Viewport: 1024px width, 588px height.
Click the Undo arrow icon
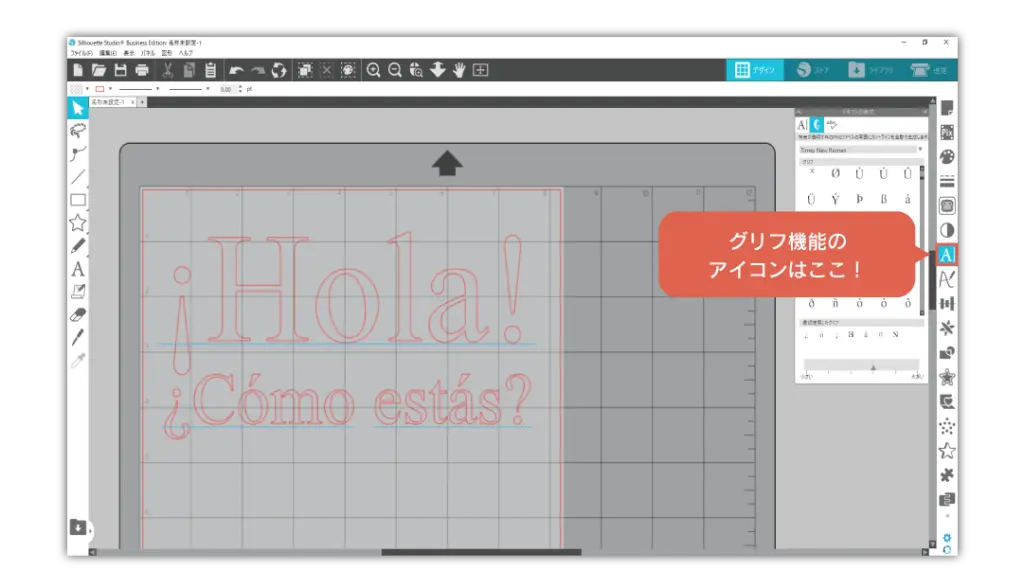(x=236, y=70)
